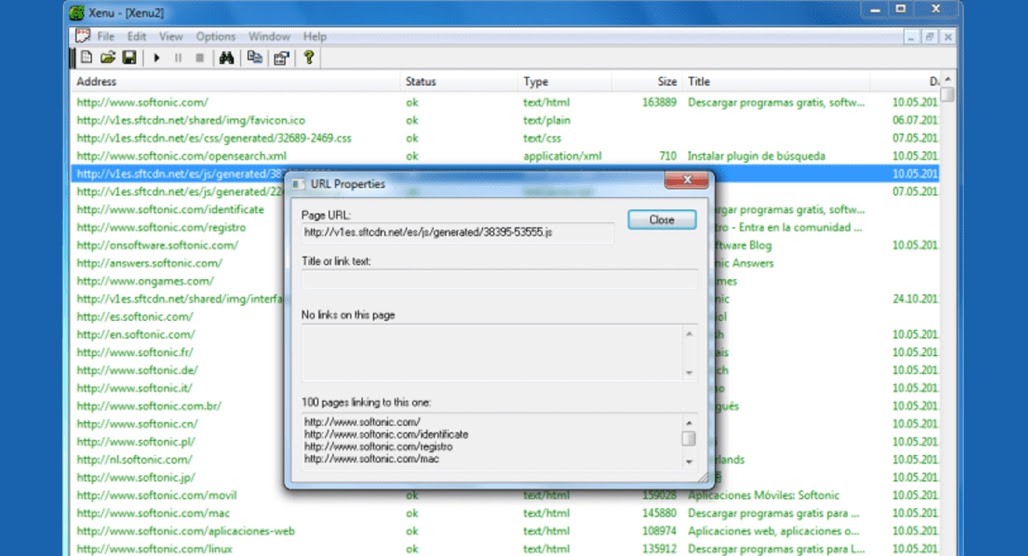Click the Save floppy disk icon
This screenshot has height=556, width=1028.
pos(129,58)
